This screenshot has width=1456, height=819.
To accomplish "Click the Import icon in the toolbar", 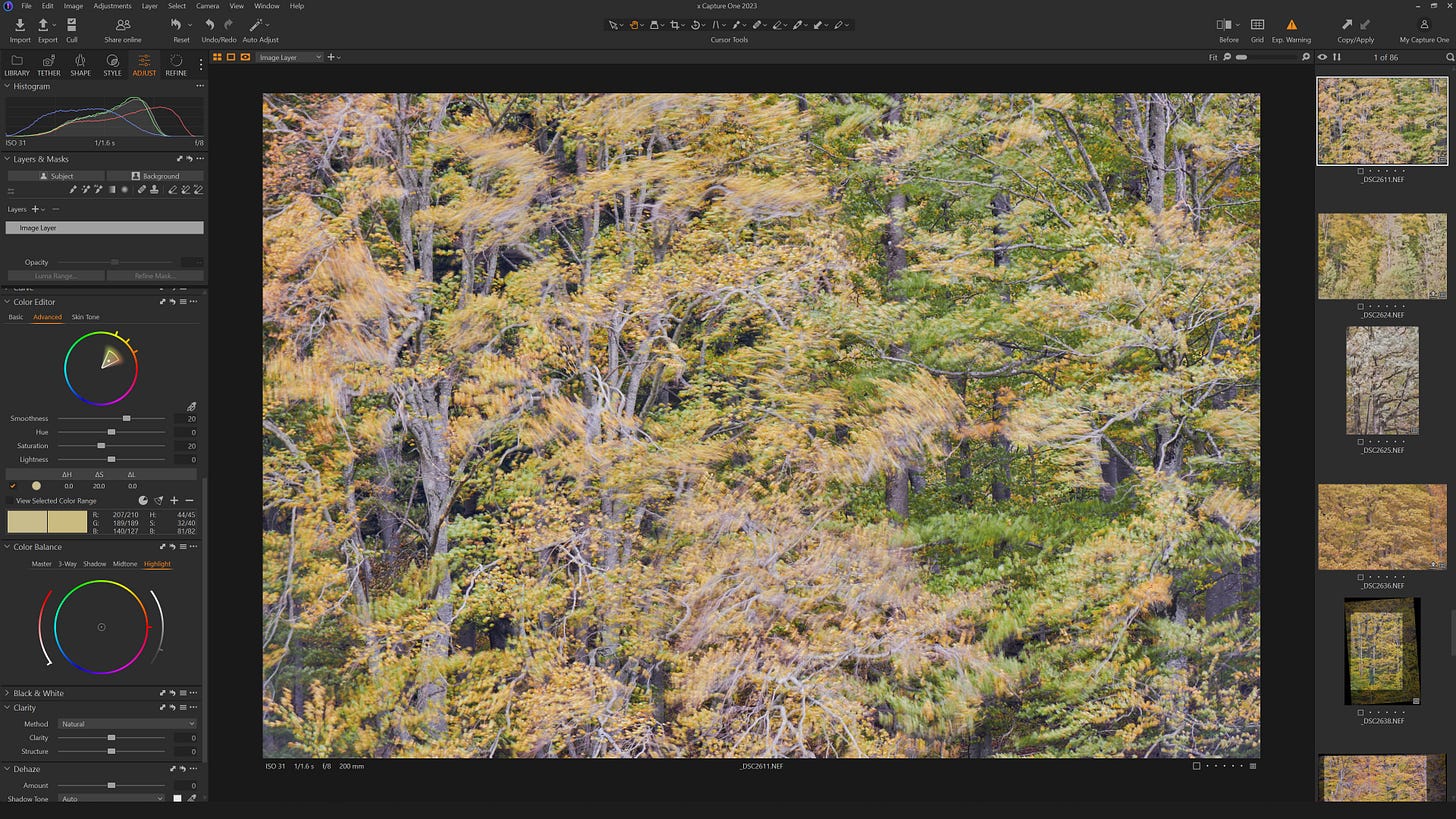I will tap(19, 25).
